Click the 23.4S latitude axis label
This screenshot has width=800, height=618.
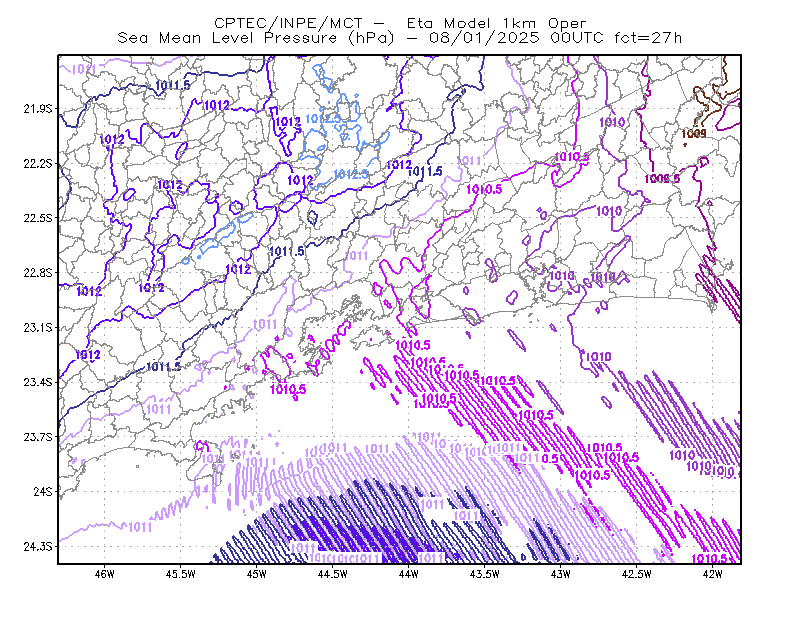[x=38, y=382]
